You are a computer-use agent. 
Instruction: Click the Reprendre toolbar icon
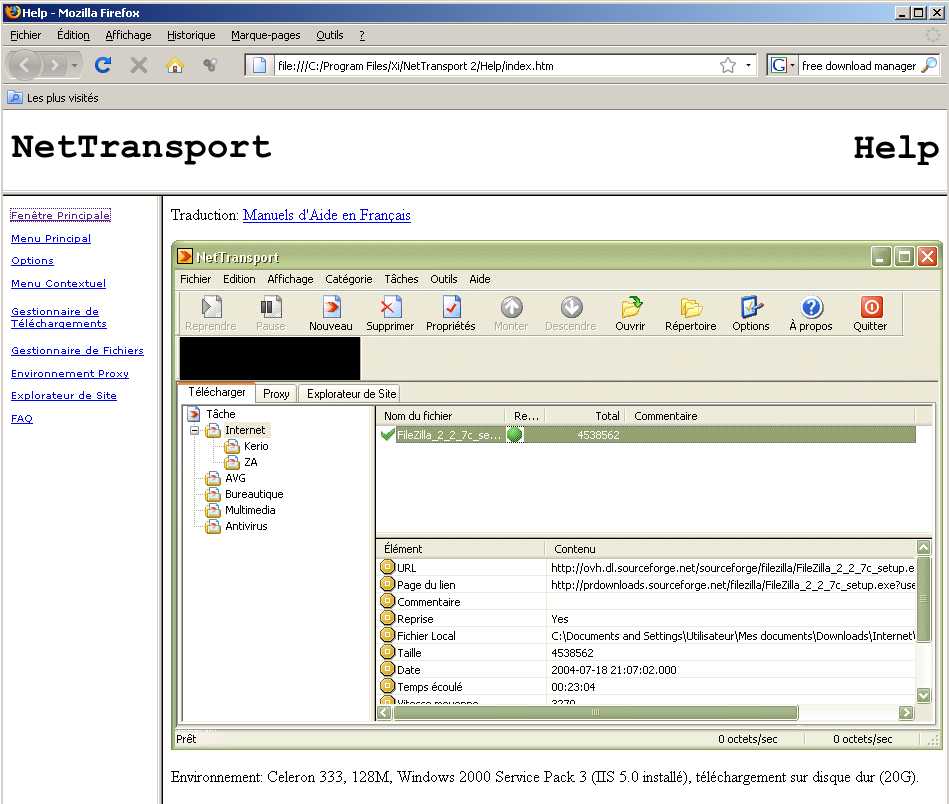click(211, 308)
